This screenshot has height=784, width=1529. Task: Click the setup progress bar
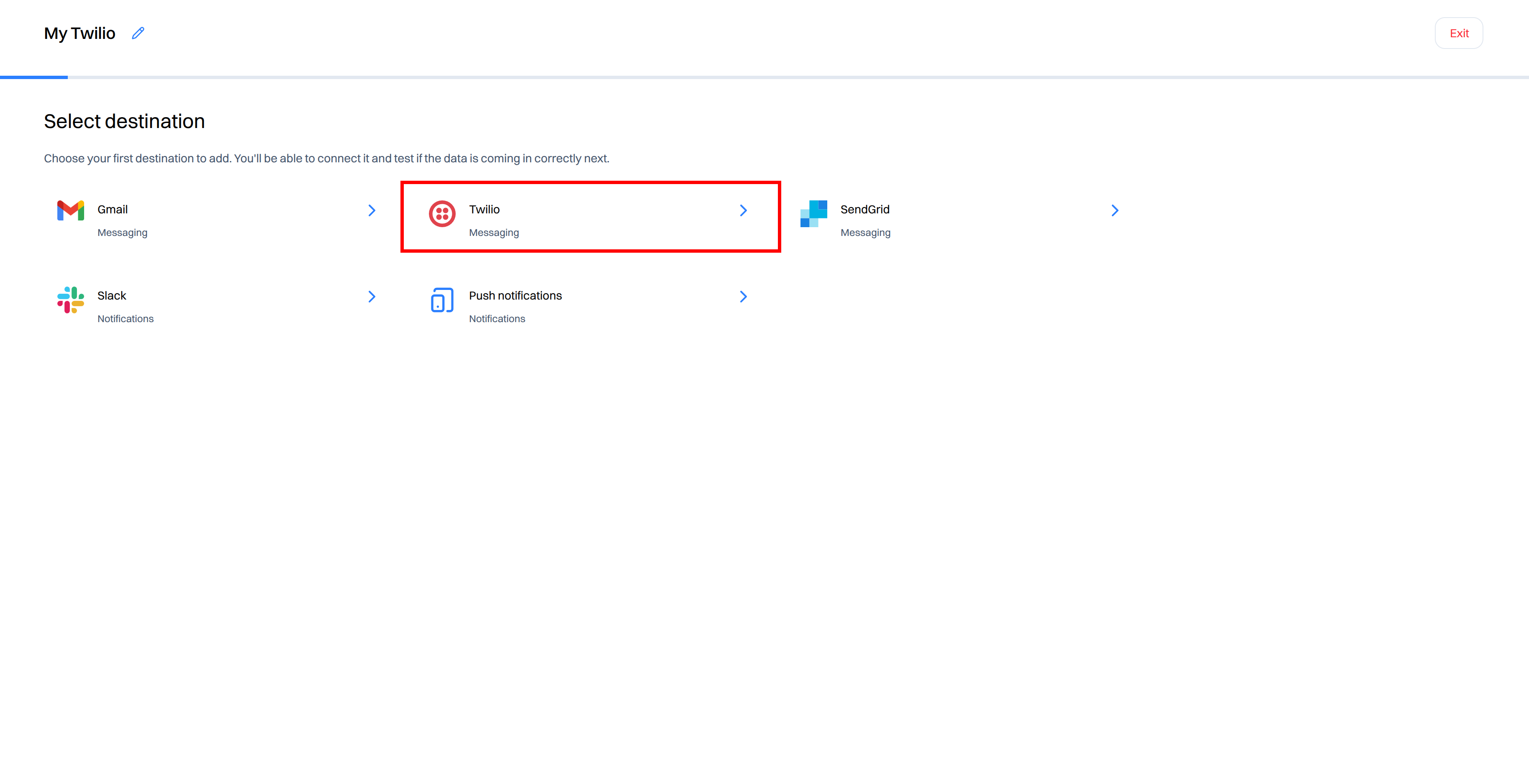coord(764,77)
